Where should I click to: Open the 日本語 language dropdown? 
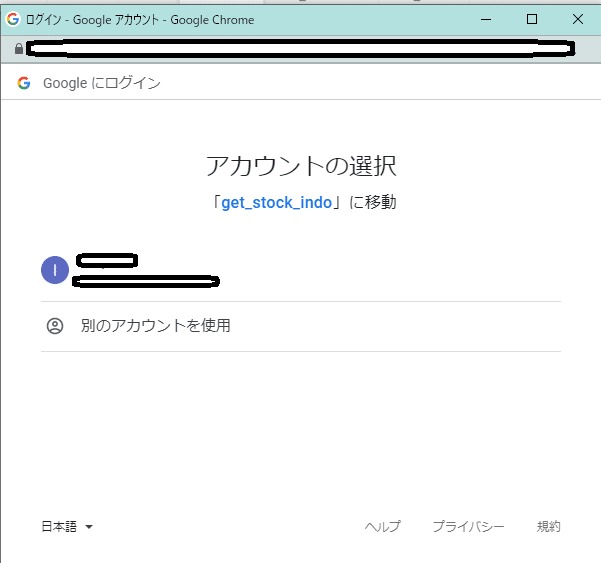pyautogui.click(x=67, y=526)
